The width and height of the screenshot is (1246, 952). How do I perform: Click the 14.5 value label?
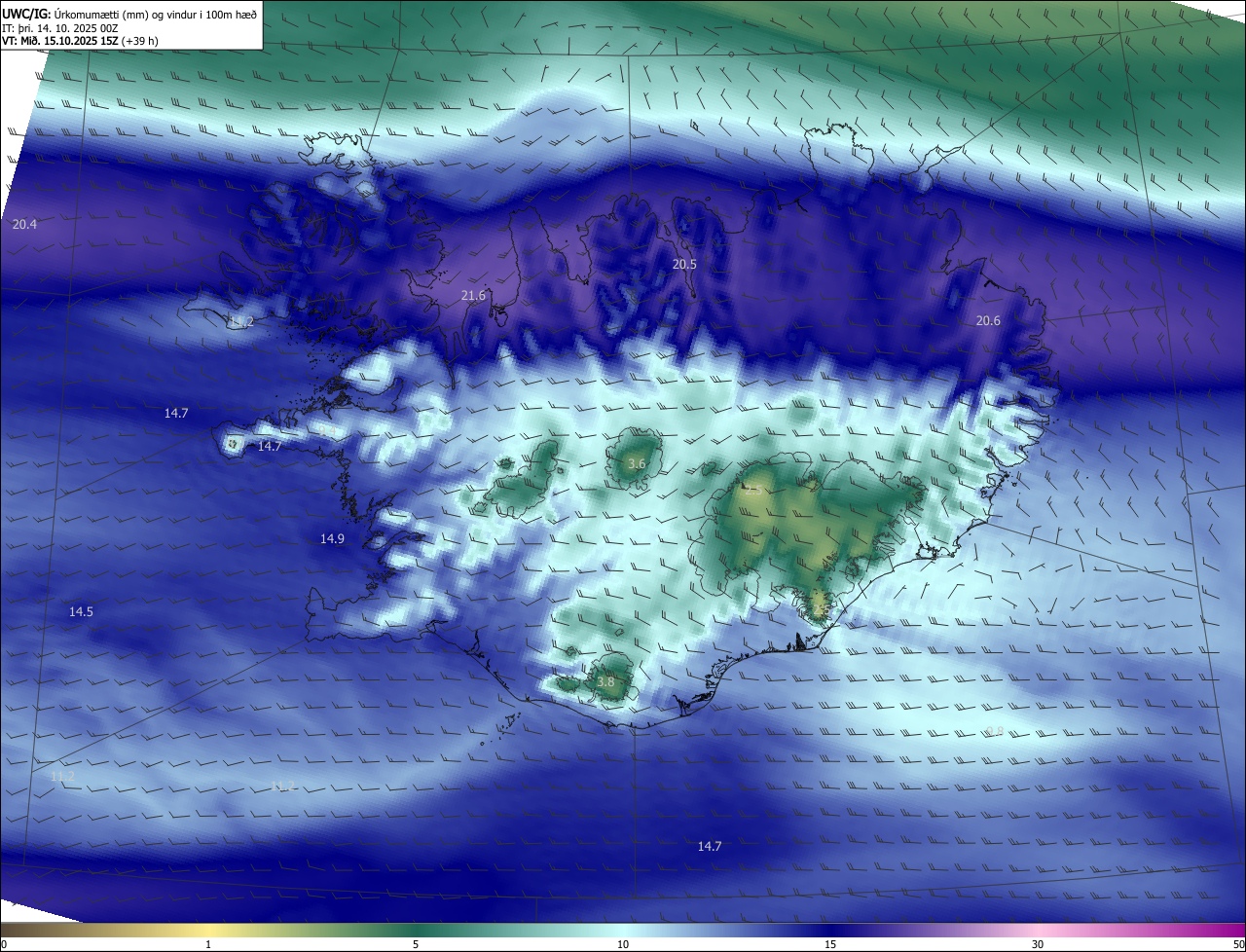pos(81,612)
